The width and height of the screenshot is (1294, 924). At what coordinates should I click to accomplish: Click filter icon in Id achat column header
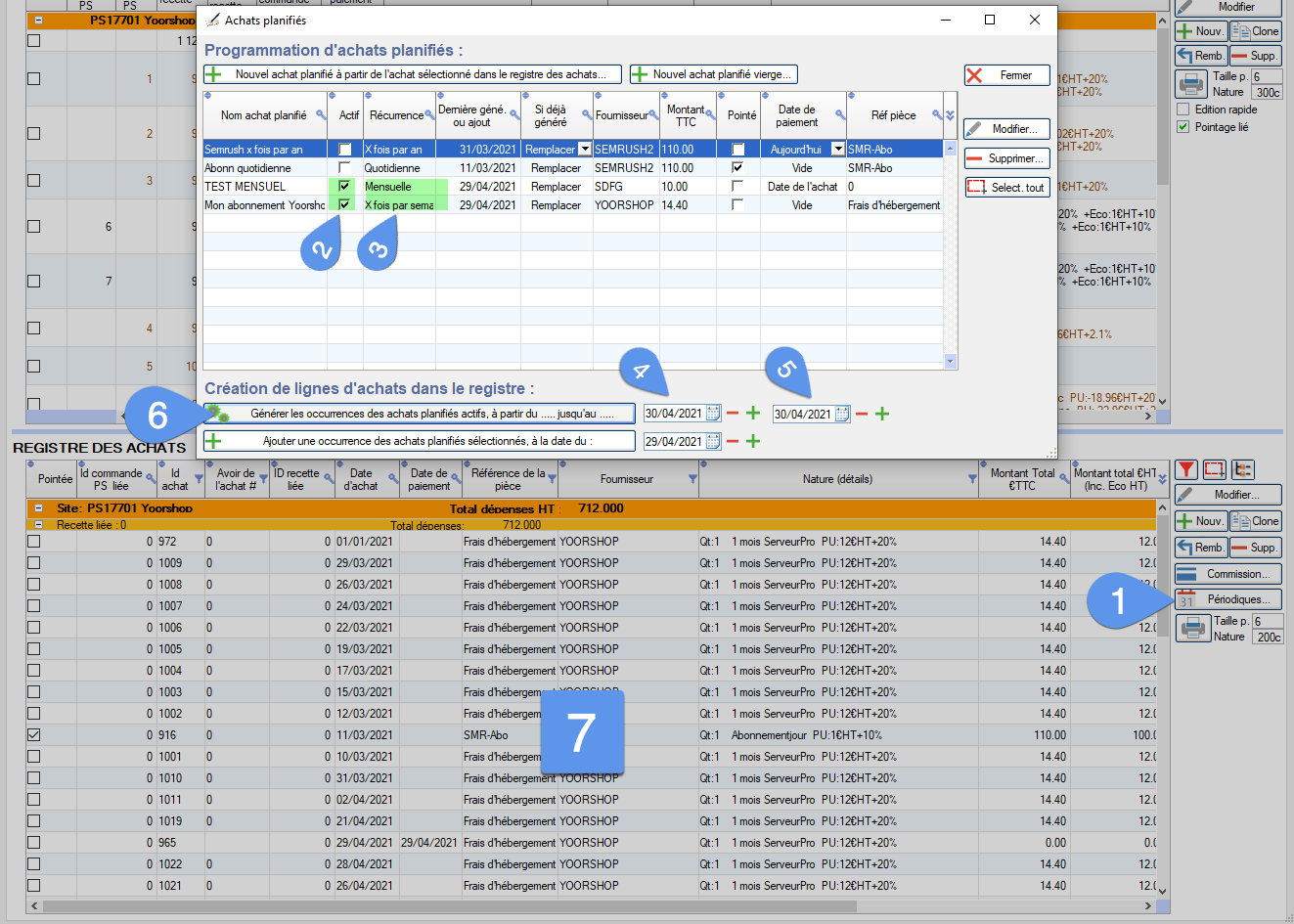(199, 479)
